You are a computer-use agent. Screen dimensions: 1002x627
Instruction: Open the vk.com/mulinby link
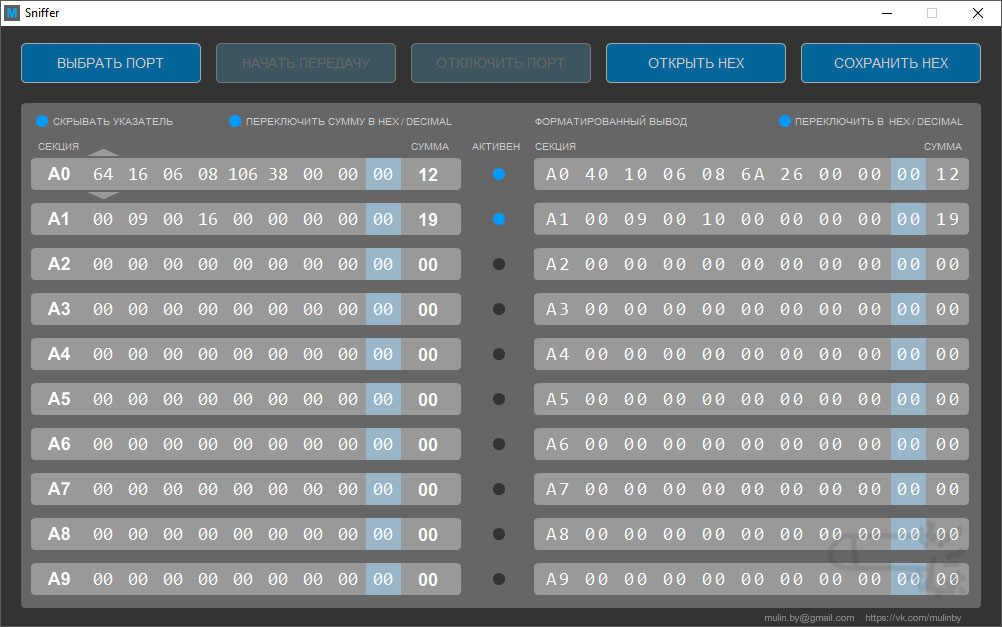click(x=913, y=617)
